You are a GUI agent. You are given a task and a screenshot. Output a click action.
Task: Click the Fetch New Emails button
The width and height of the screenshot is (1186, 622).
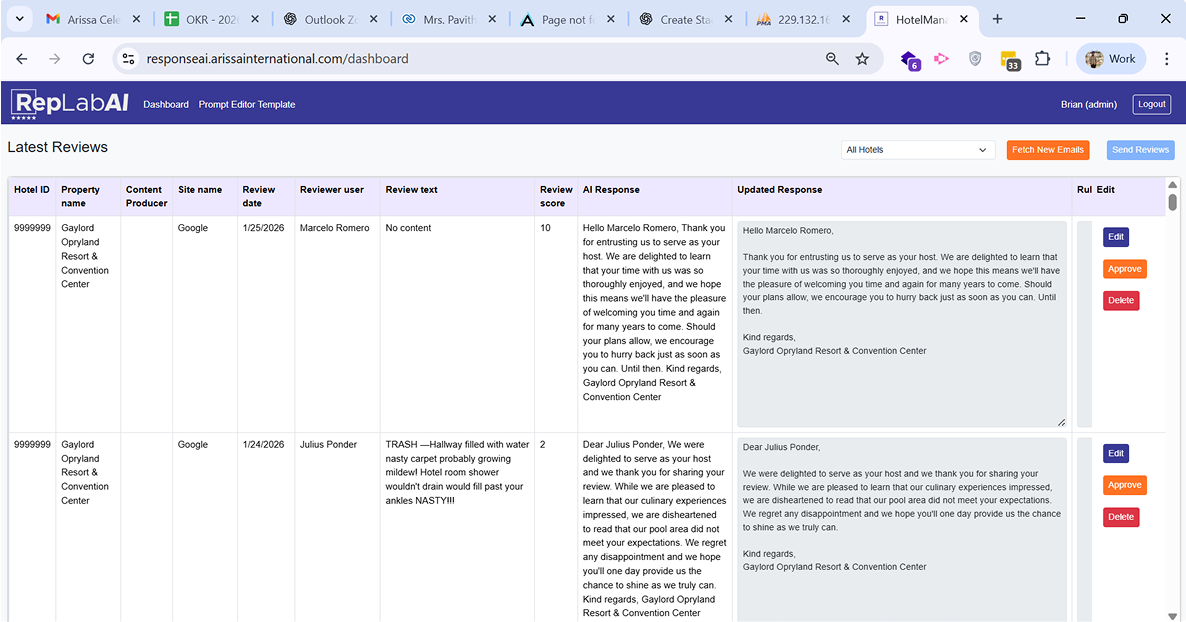1047,150
